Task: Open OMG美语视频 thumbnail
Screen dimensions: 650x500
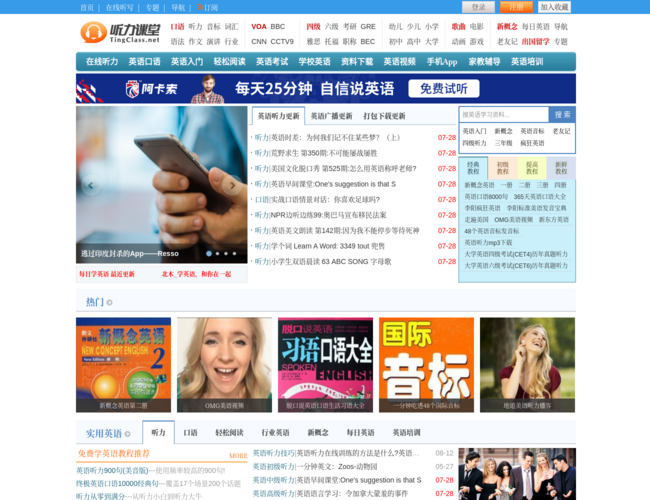Action: (x=224, y=365)
